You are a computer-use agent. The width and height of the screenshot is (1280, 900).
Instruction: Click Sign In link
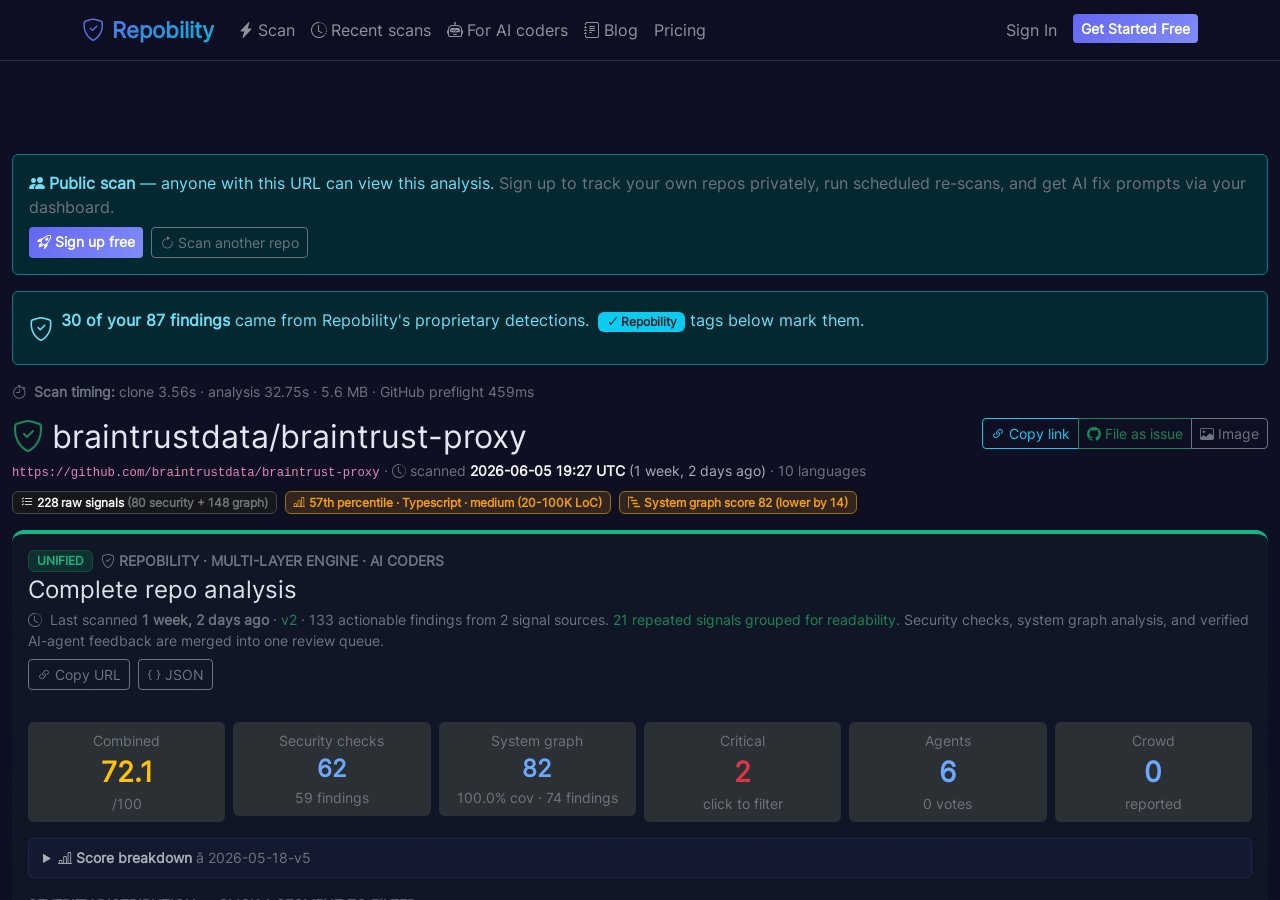coord(1031,30)
